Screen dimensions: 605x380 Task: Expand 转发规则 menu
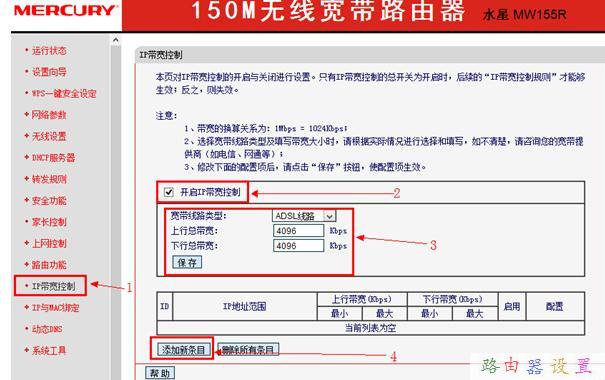point(49,179)
